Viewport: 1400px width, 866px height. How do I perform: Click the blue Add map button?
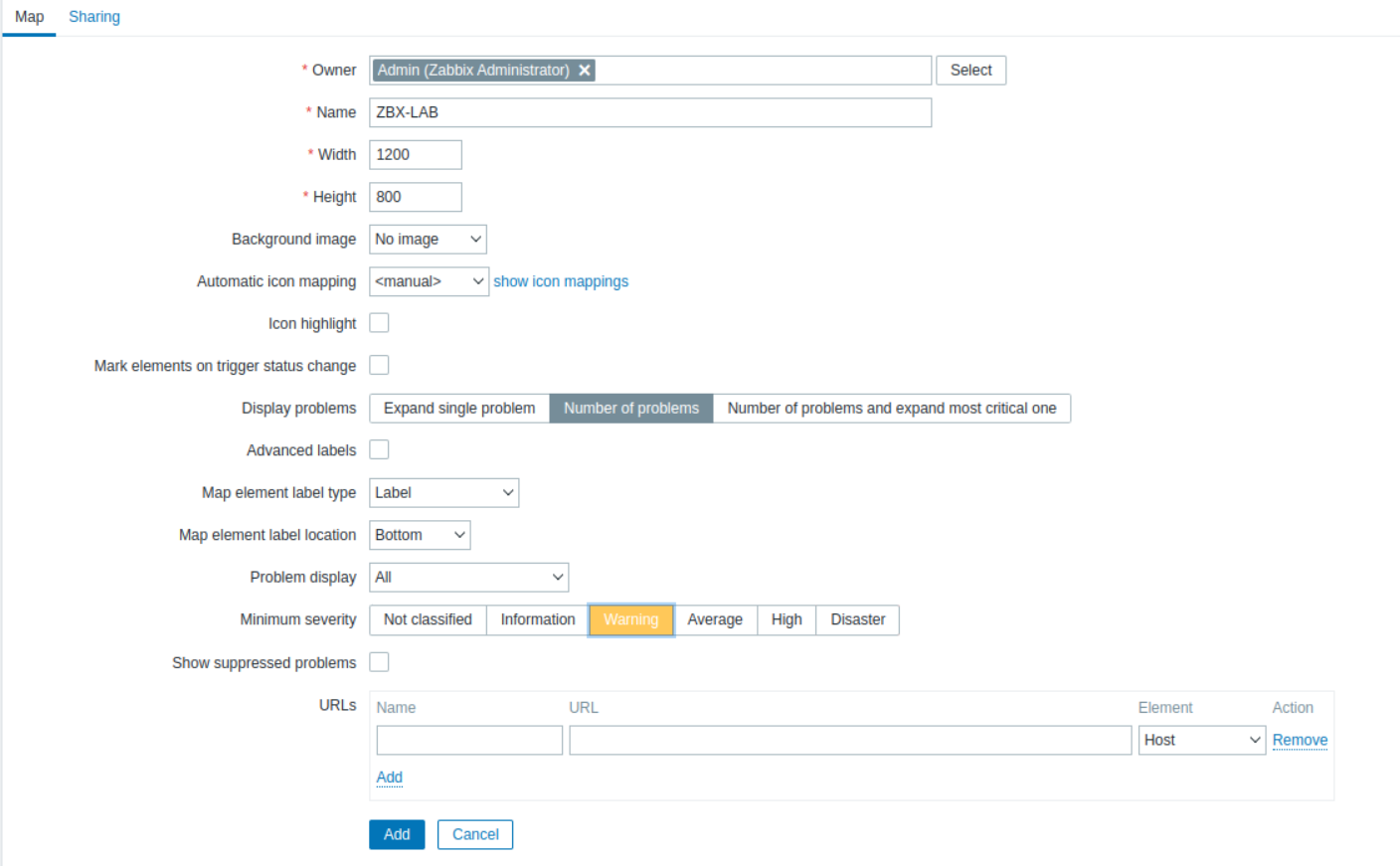pos(397,835)
